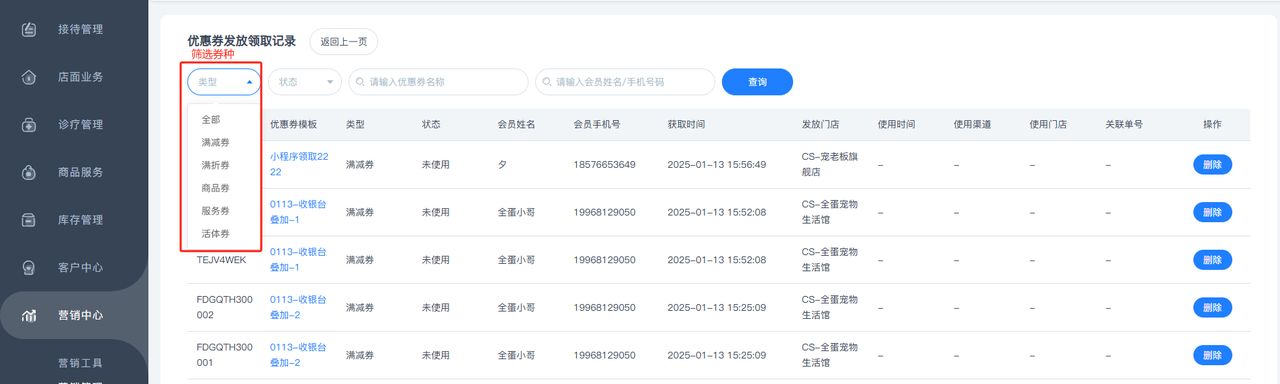
Task: Delete the FDGQTH300001 coupon record
Action: click(1212, 355)
